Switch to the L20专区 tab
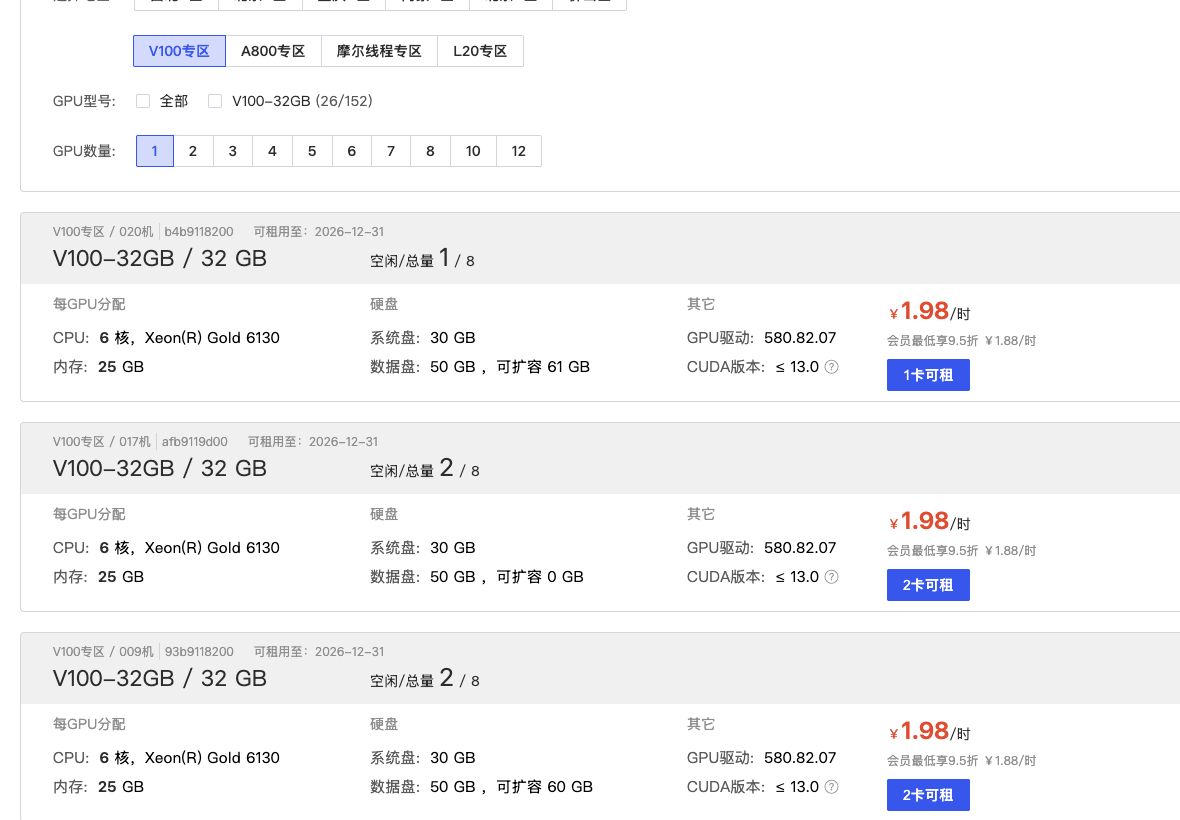 click(x=480, y=51)
